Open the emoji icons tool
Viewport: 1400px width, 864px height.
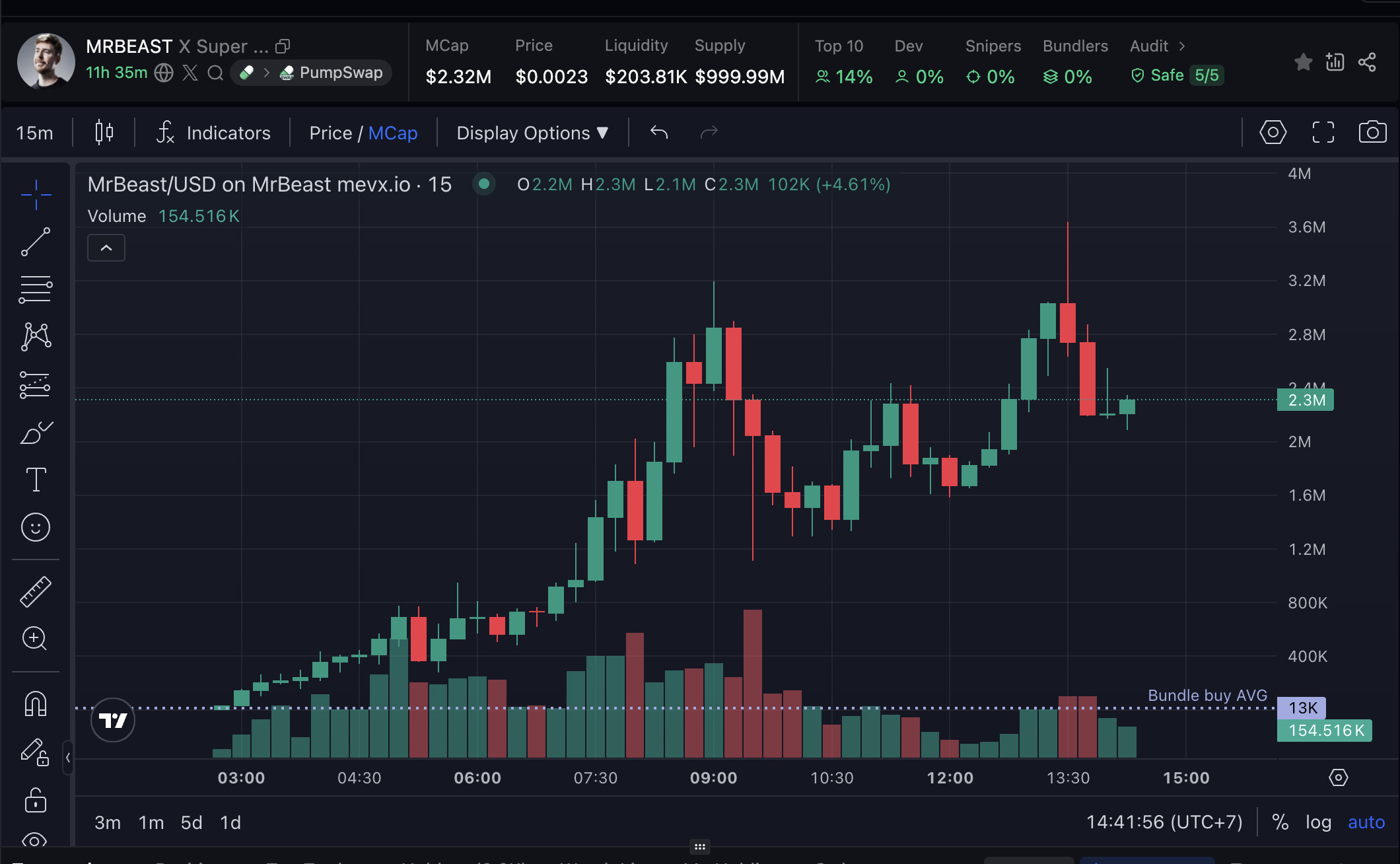point(36,527)
